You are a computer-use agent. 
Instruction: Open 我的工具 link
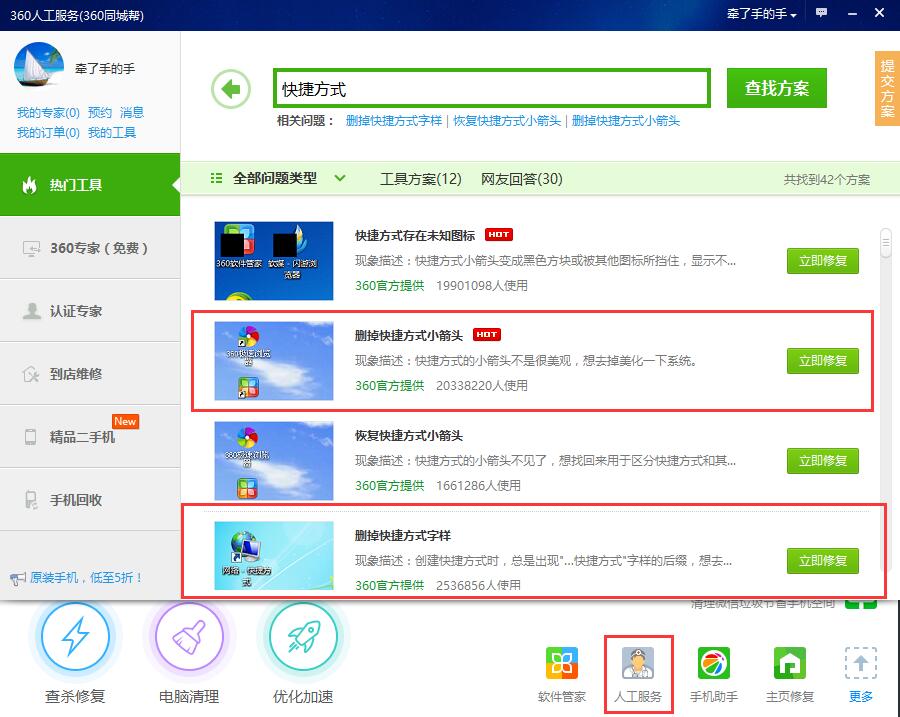coord(112,133)
